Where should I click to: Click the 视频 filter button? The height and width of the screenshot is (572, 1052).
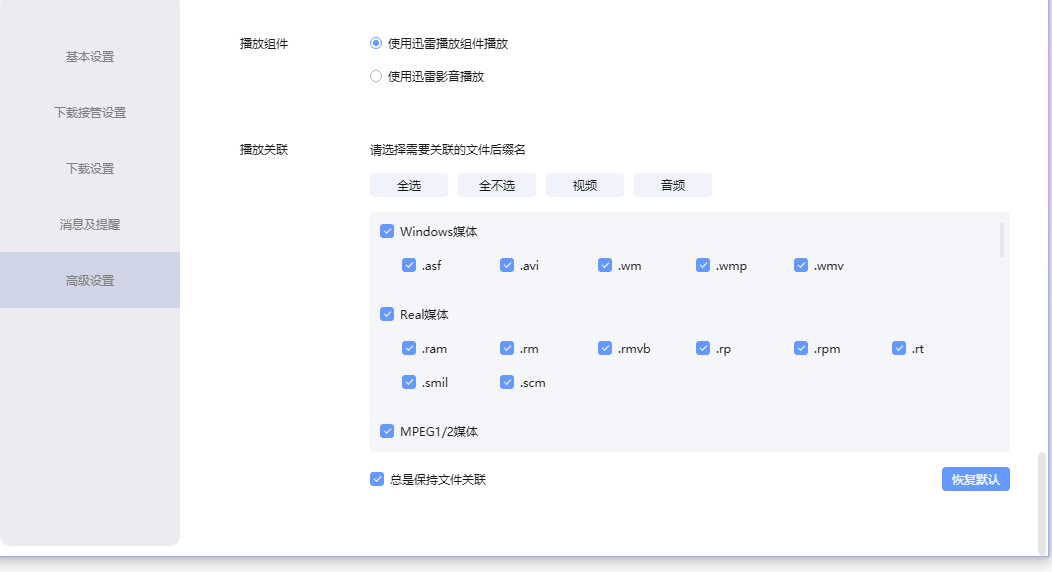pos(584,185)
